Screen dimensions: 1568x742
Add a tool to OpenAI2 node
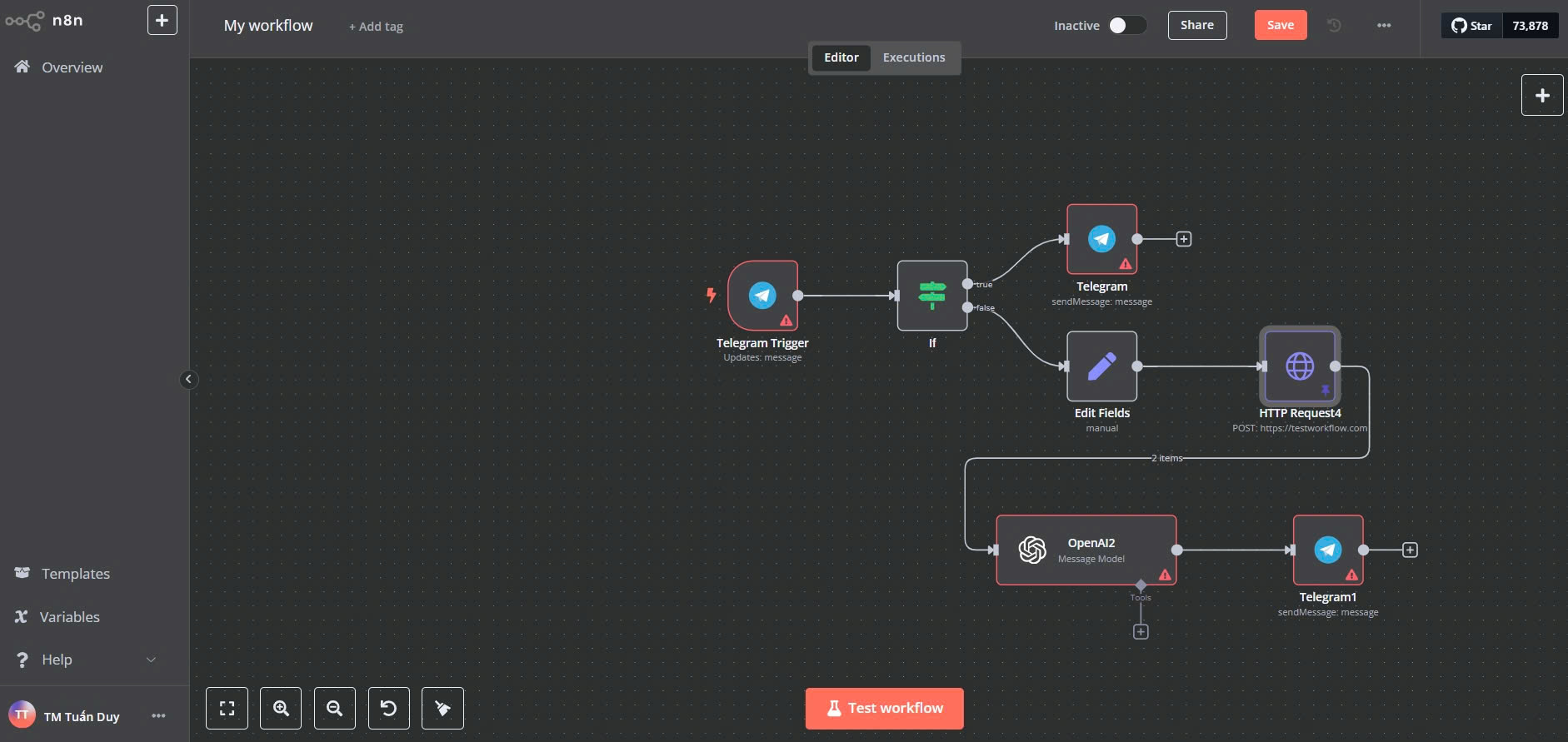click(1141, 632)
